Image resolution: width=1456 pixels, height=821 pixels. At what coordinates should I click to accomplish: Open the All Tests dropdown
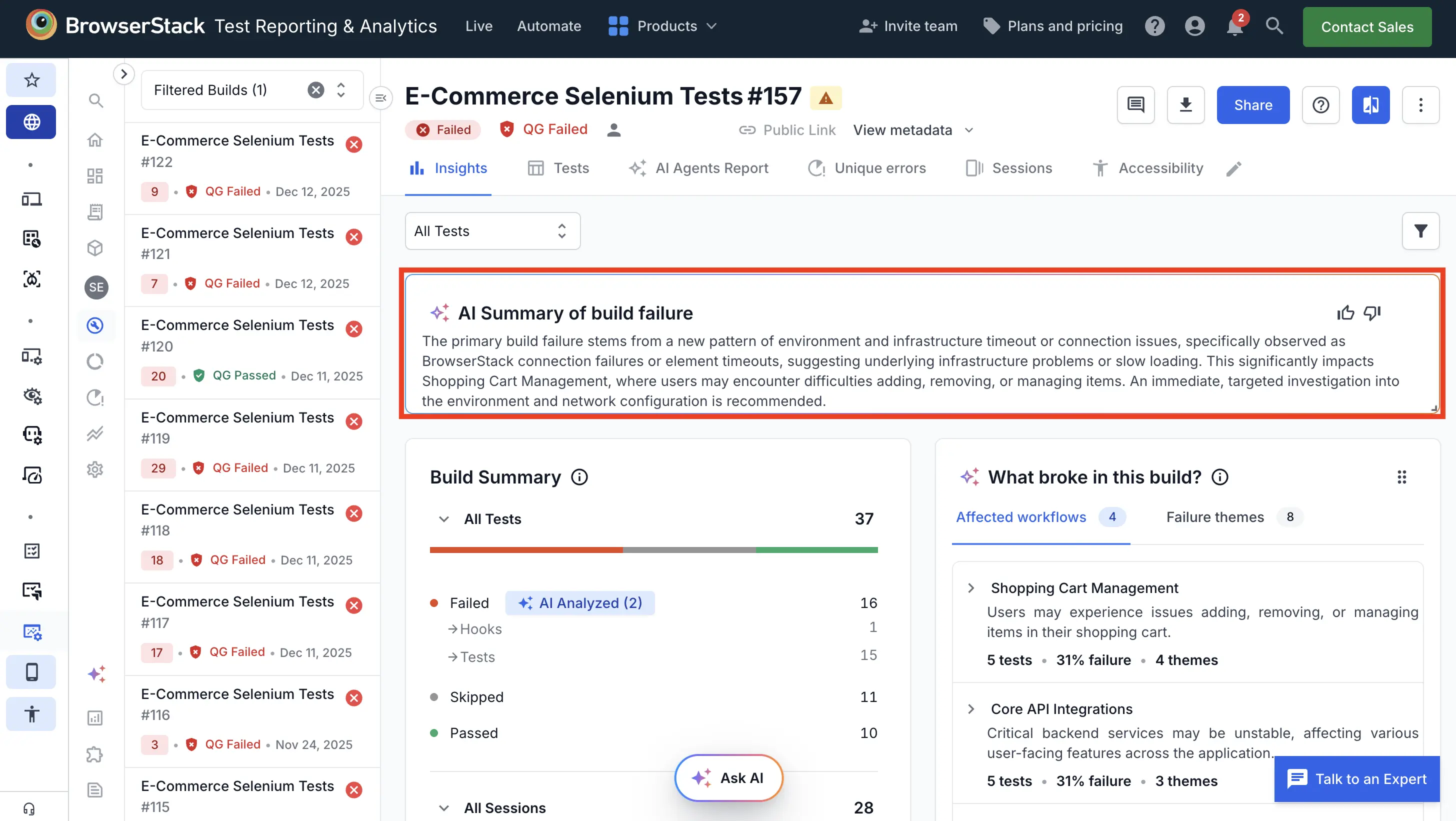pyautogui.click(x=492, y=230)
